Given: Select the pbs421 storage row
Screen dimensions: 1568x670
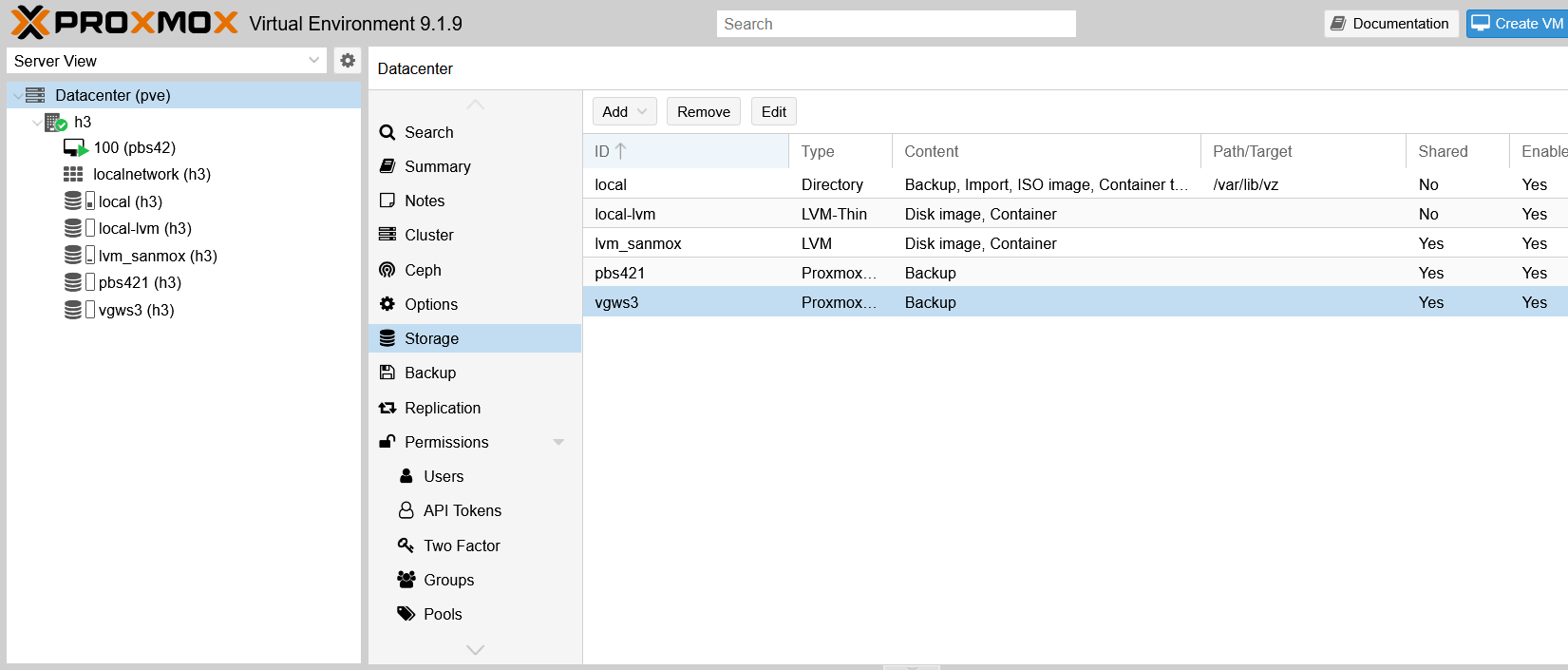Looking at the screenshot, I should tap(1075, 273).
